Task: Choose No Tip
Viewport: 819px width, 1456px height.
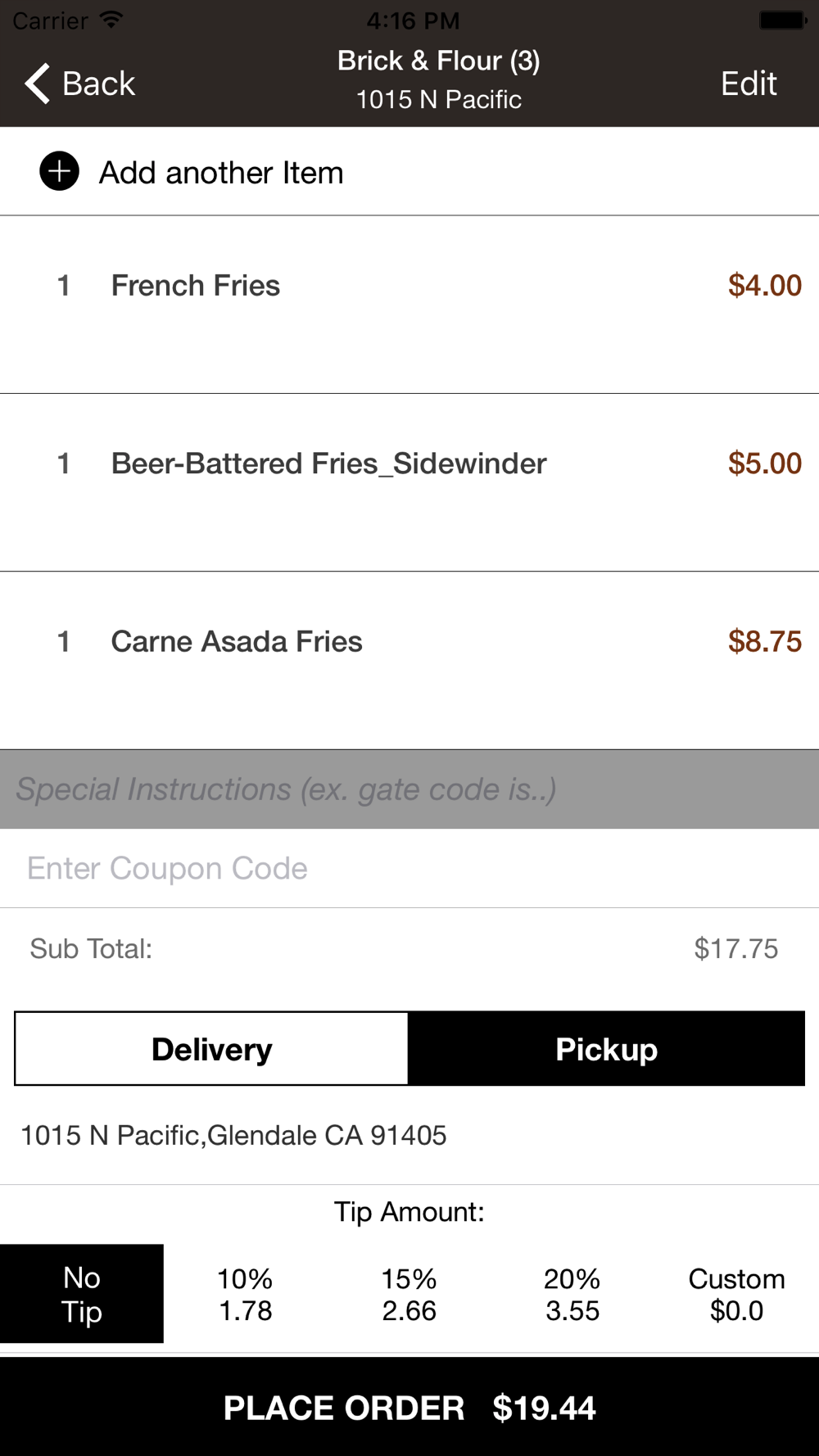Action: tap(82, 1294)
